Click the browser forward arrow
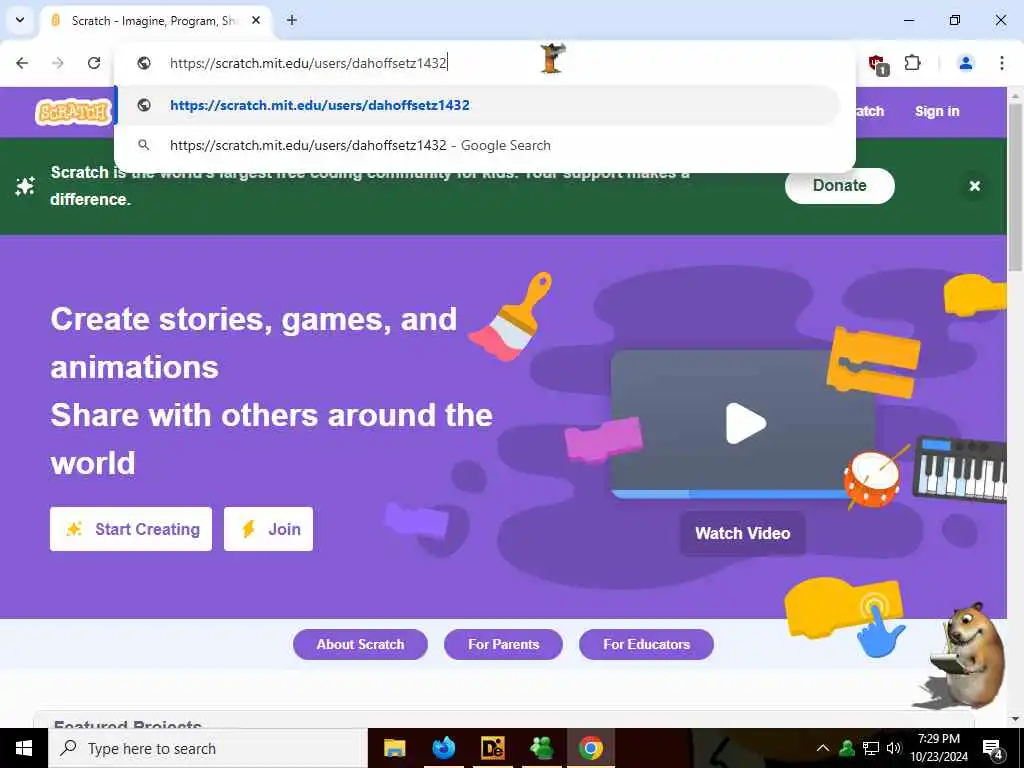Image resolution: width=1024 pixels, height=768 pixels. click(58, 63)
